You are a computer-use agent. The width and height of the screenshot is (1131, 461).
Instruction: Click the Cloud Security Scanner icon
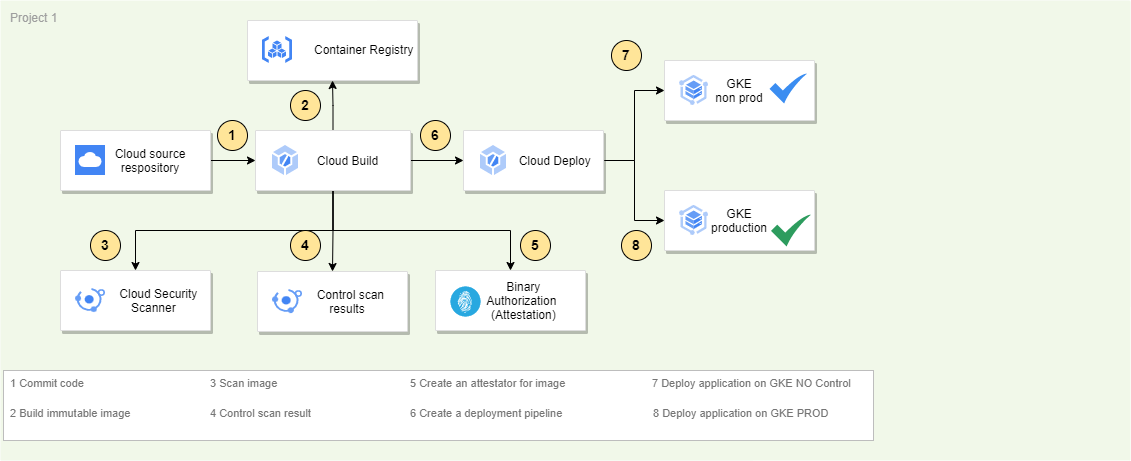point(91,300)
